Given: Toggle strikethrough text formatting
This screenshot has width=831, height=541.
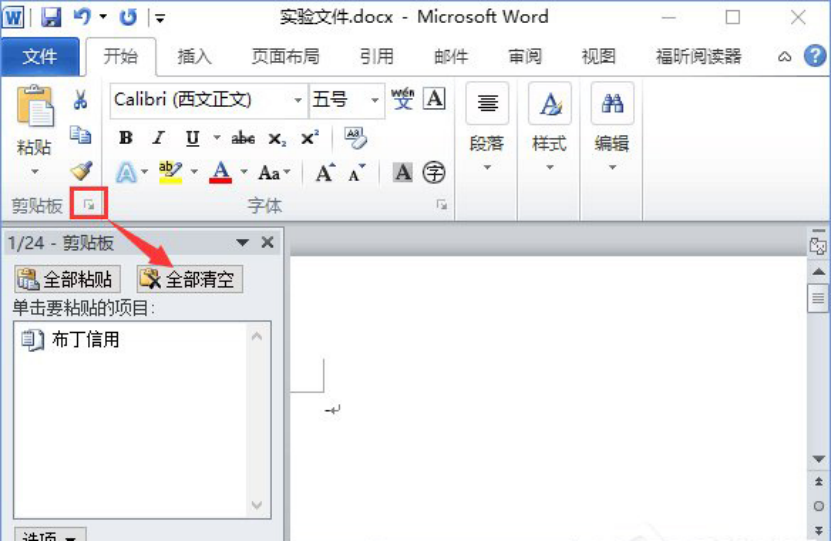Looking at the screenshot, I should coord(243,138).
